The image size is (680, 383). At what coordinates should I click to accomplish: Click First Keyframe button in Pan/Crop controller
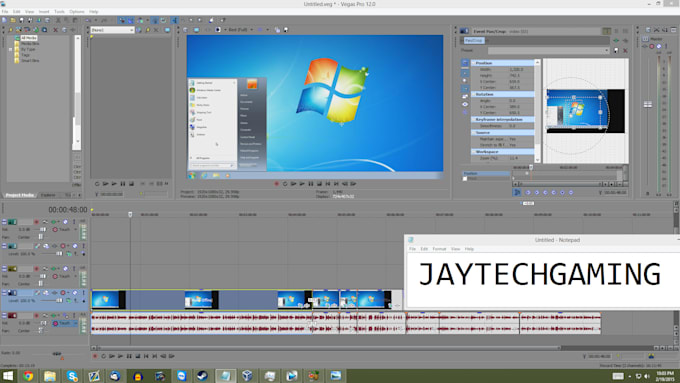[x=528, y=193]
